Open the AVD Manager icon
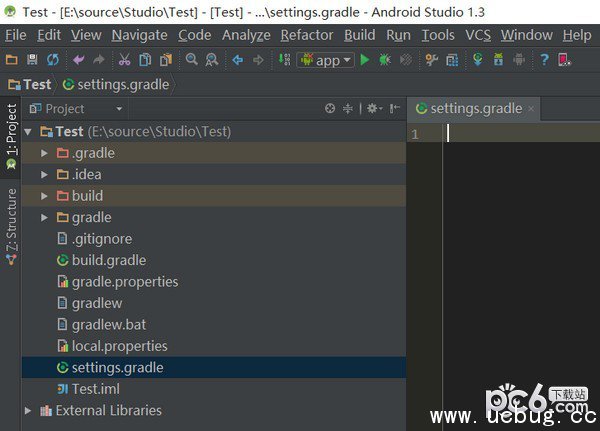The width and height of the screenshot is (600, 431). point(498,60)
